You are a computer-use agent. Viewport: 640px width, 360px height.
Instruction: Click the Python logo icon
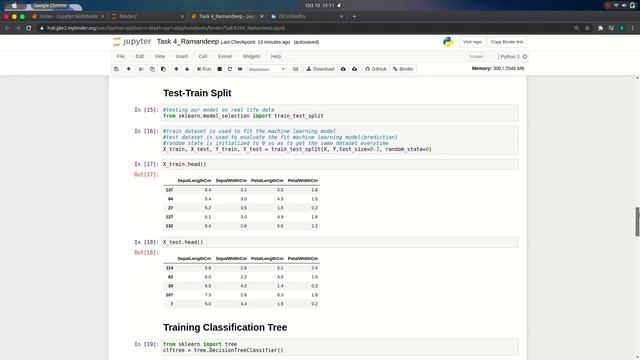(448, 42)
